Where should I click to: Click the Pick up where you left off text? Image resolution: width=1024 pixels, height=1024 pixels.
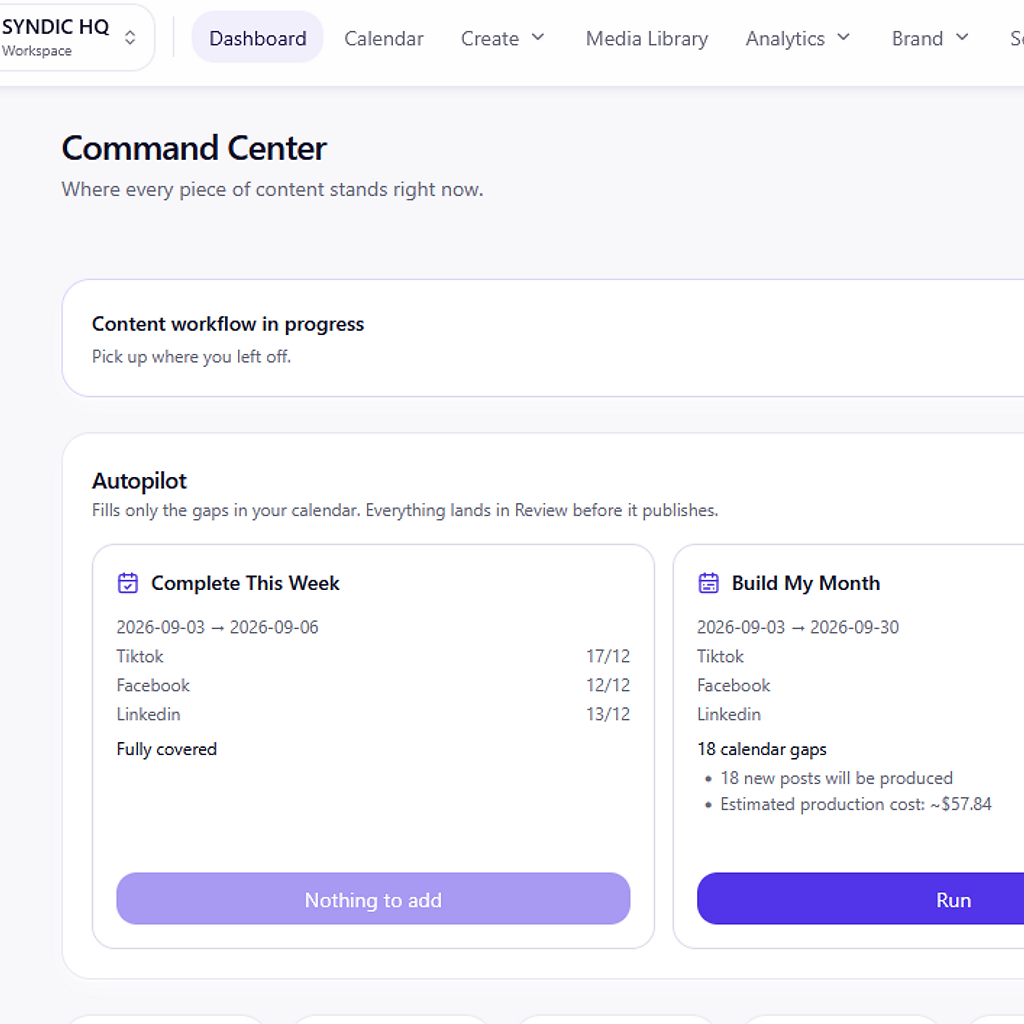click(x=191, y=357)
